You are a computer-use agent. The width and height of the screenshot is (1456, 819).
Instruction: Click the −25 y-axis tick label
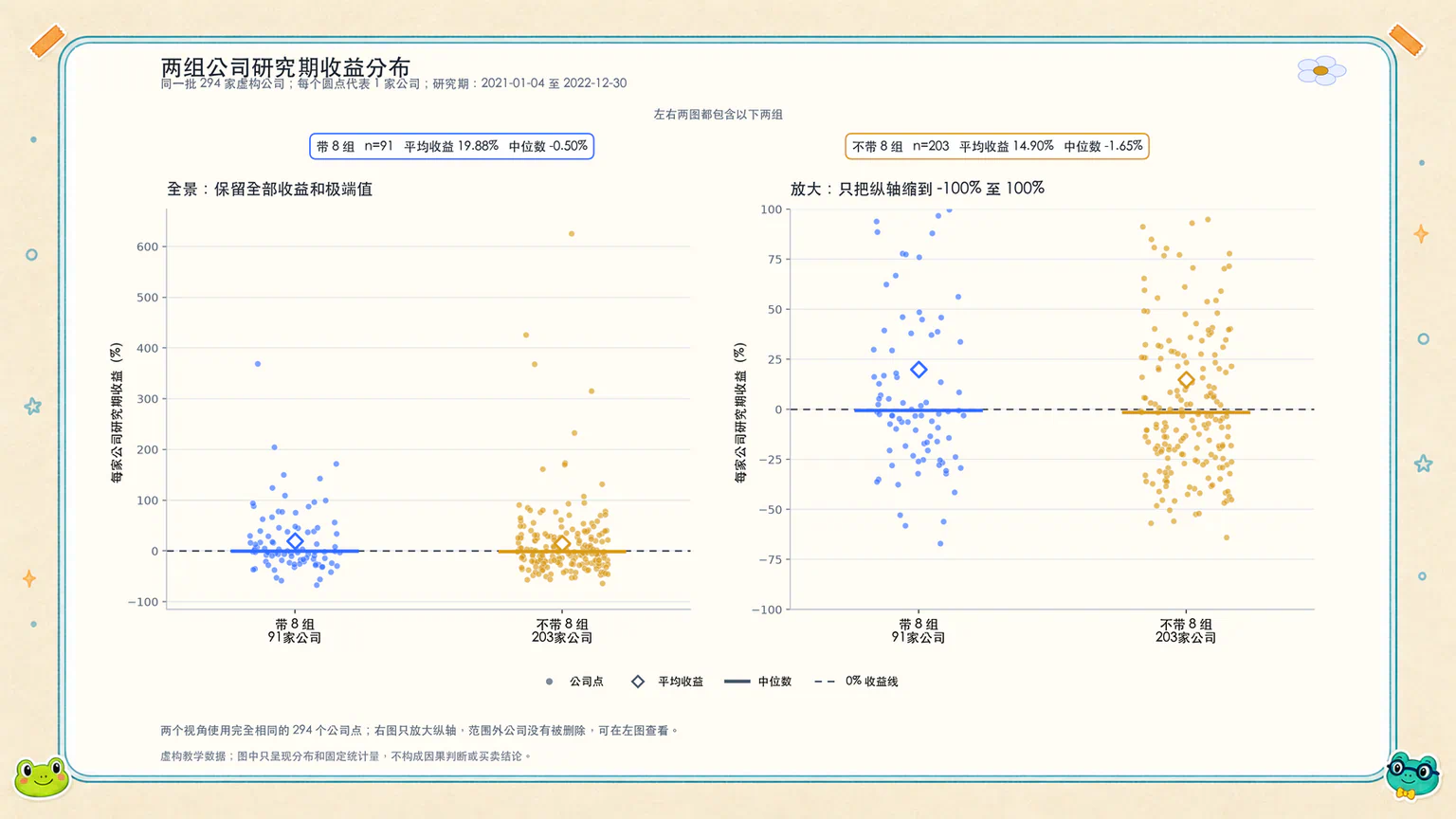pos(771,460)
